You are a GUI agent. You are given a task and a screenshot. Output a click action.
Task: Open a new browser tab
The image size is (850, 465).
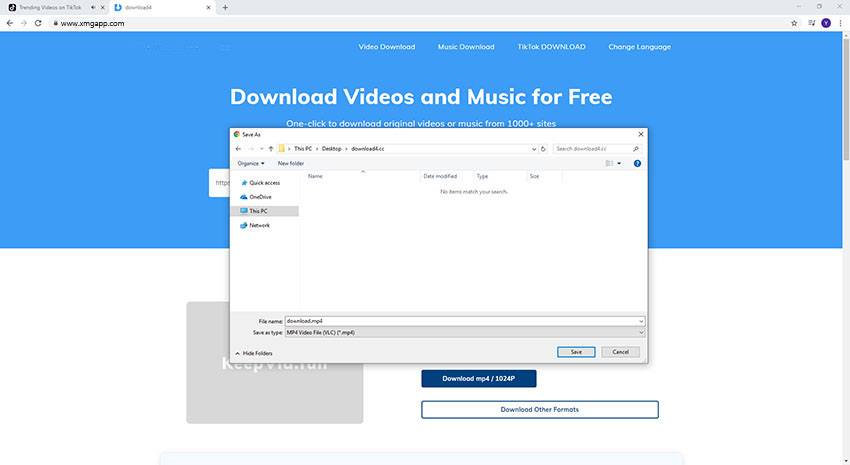point(225,8)
